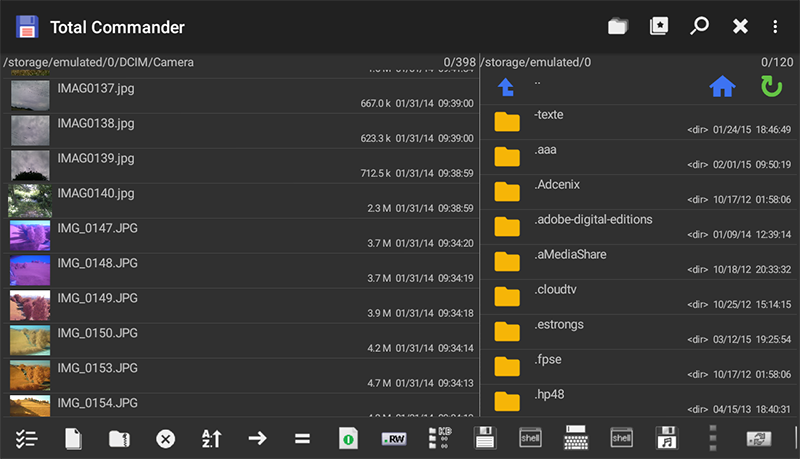Tap the equals sign panels icon
The width and height of the screenshot is (800, 459).
(303, 438)
